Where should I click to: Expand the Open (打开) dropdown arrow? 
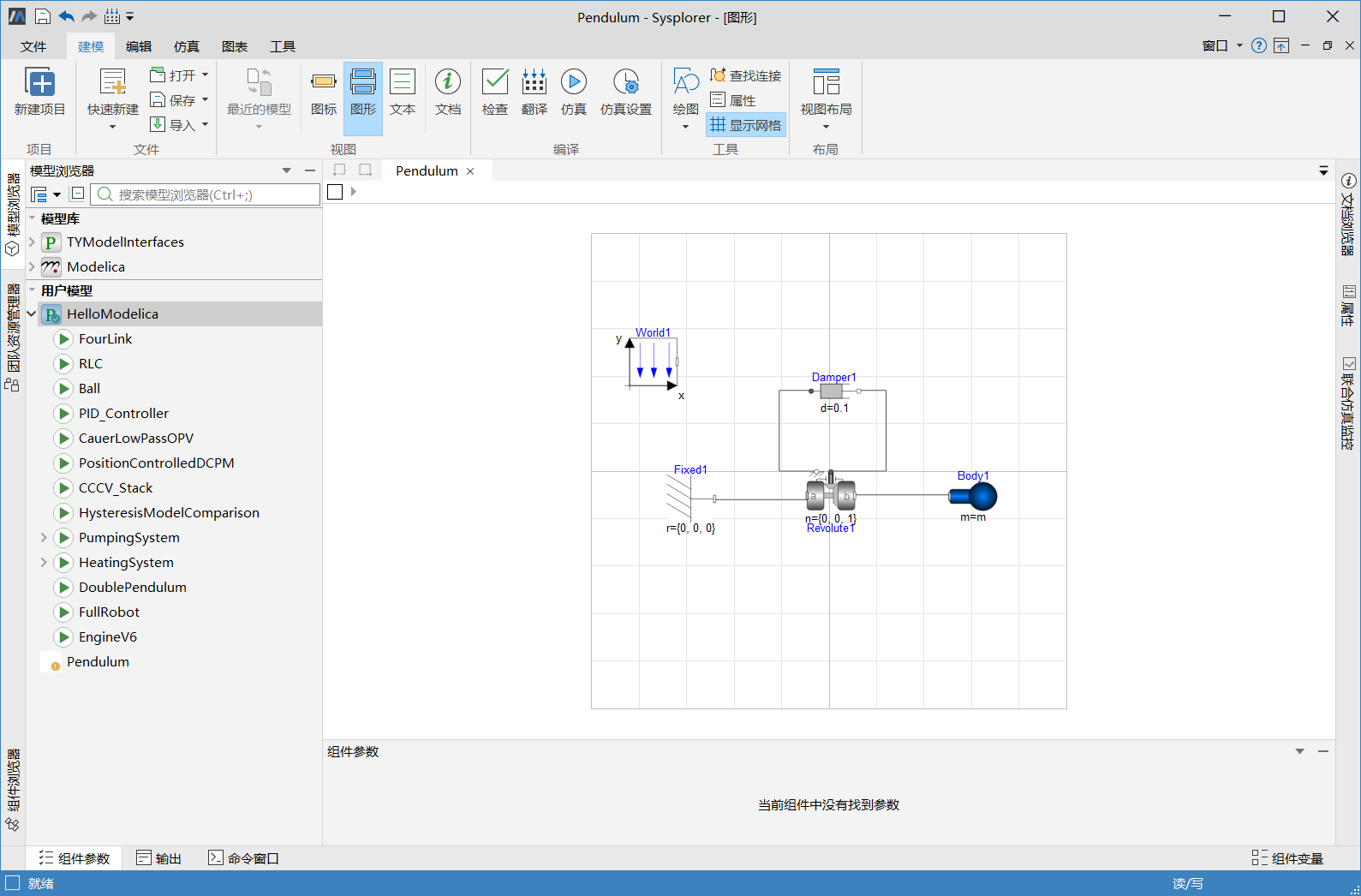click(205, 75)
